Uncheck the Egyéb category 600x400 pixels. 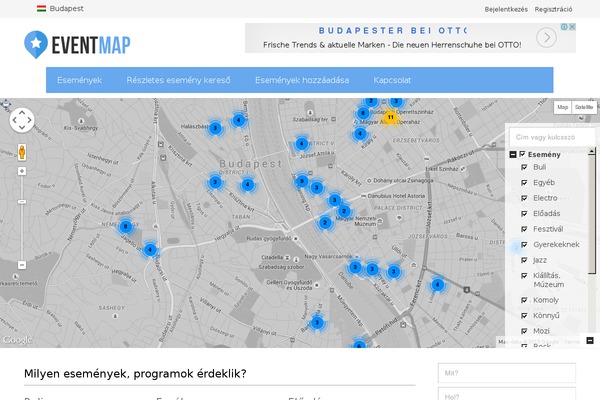tap(524, 183)
